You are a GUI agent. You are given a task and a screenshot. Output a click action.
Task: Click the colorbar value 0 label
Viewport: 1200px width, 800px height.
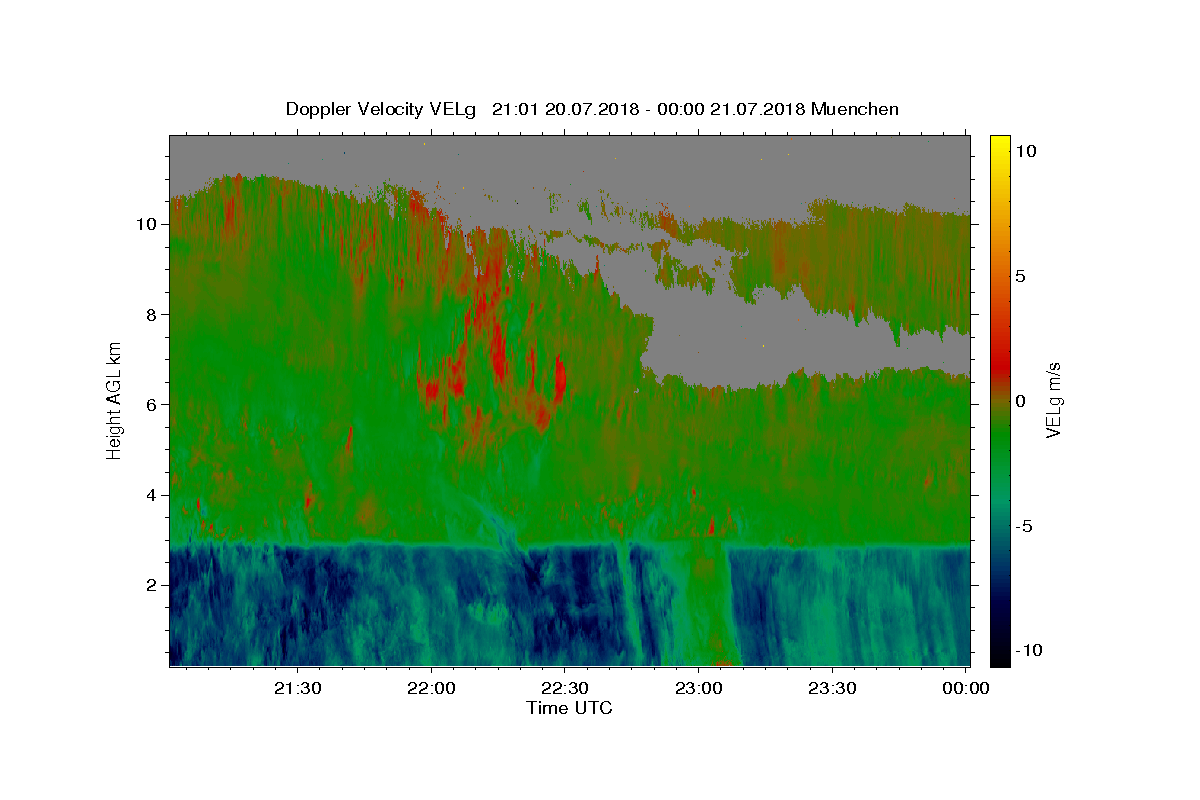pos(1022,401)
